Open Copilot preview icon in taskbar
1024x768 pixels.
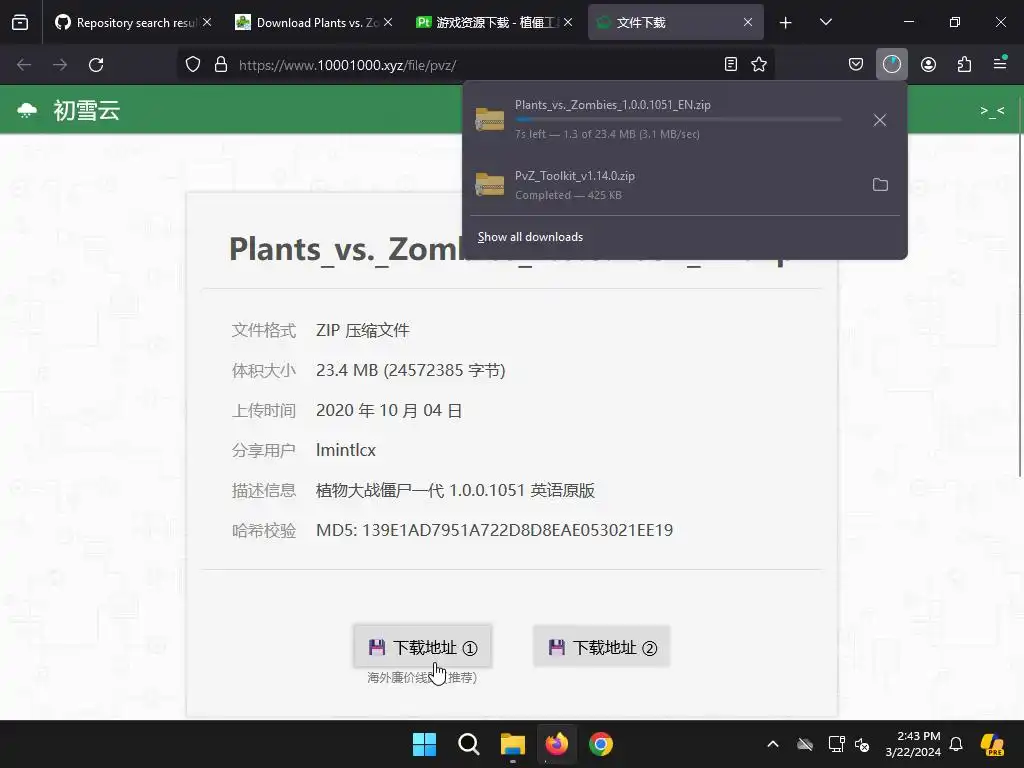[993, 744]
